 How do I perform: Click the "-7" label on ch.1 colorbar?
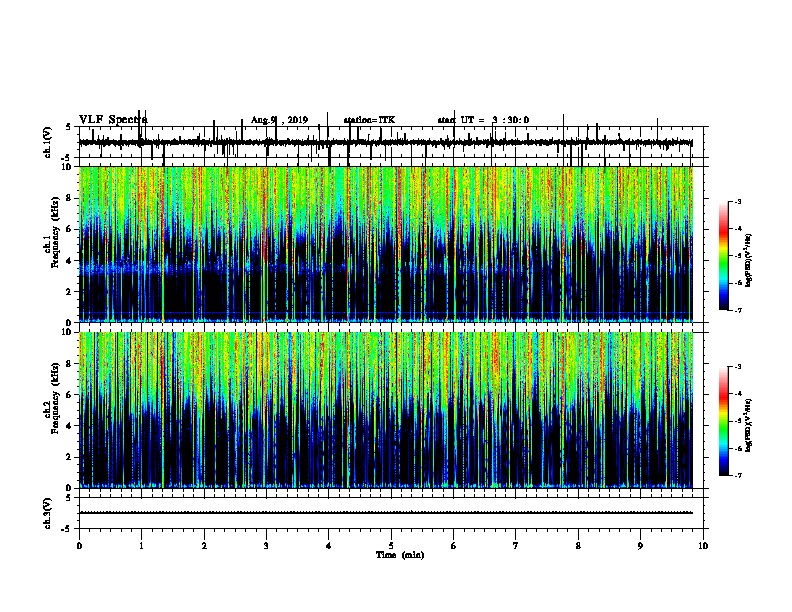[x=737, y=310]
